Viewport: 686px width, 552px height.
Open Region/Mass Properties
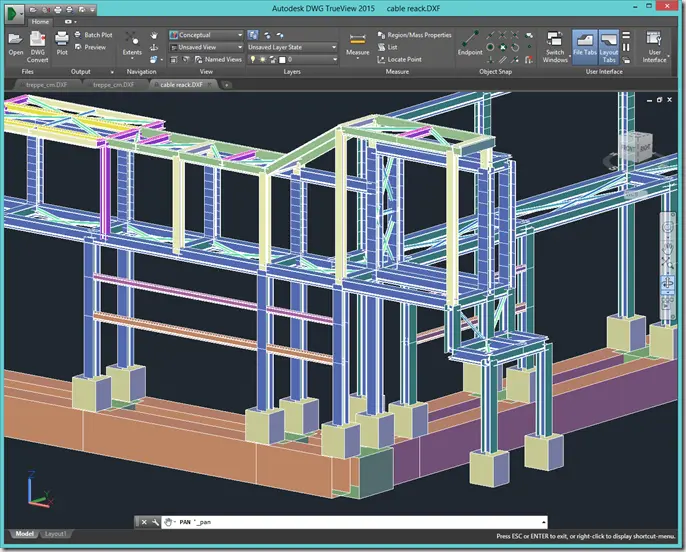point(414,35)
